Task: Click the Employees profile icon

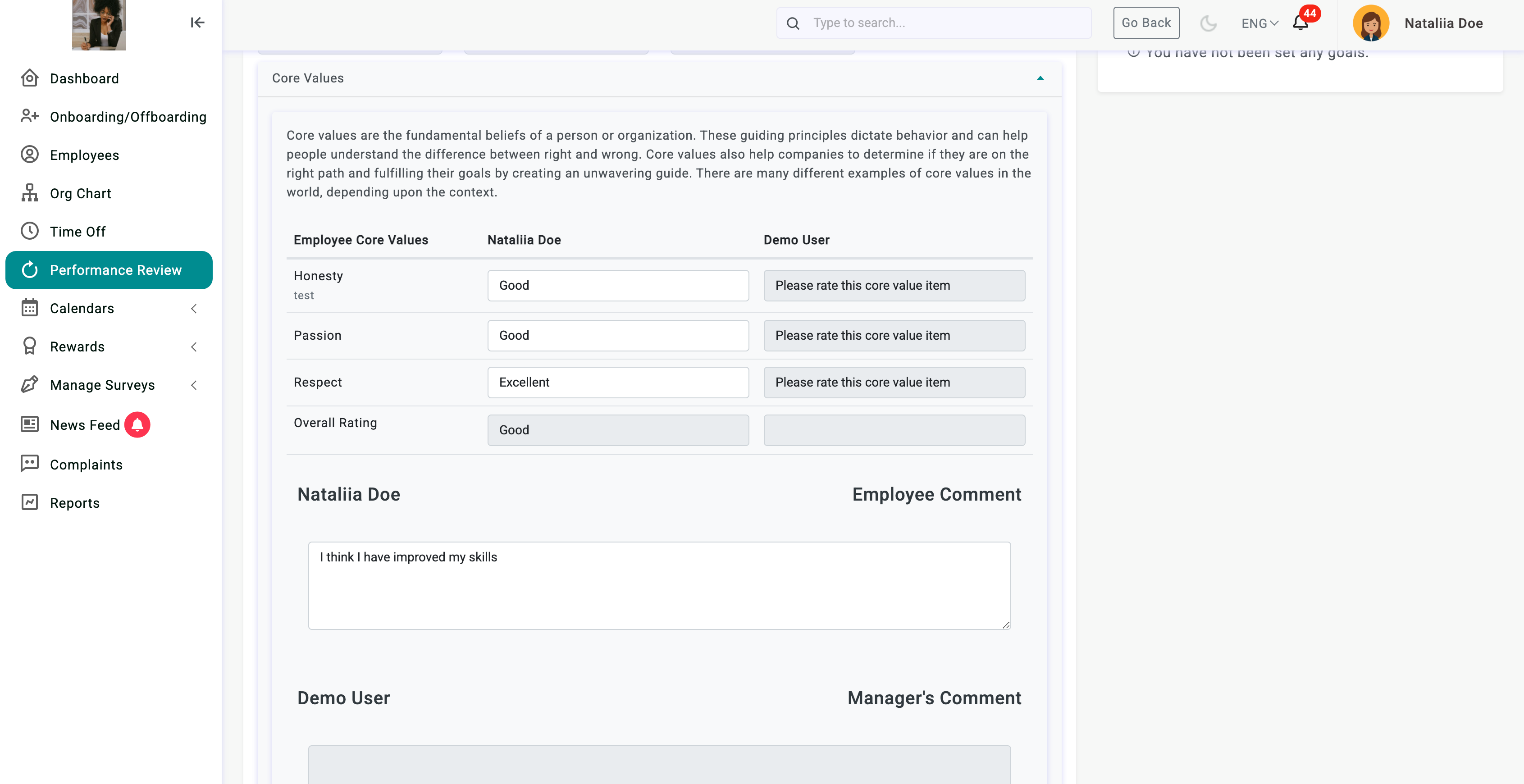Action: click(x=30, y=155)
